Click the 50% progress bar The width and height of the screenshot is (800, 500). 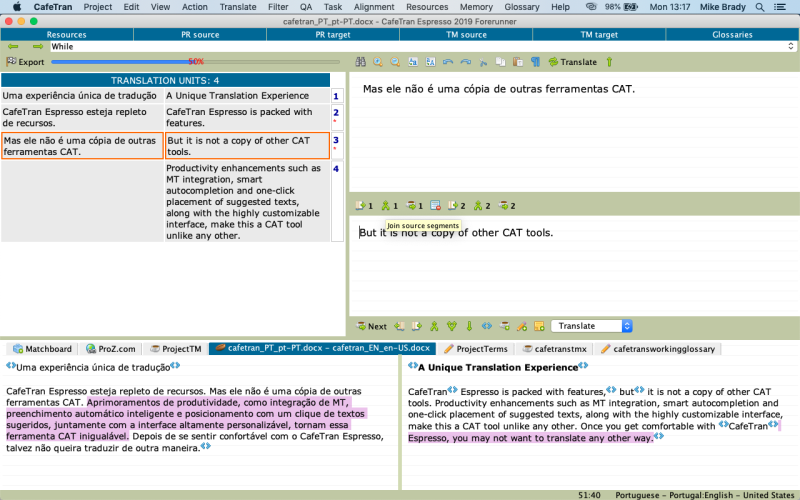click(x=195, y=62)
